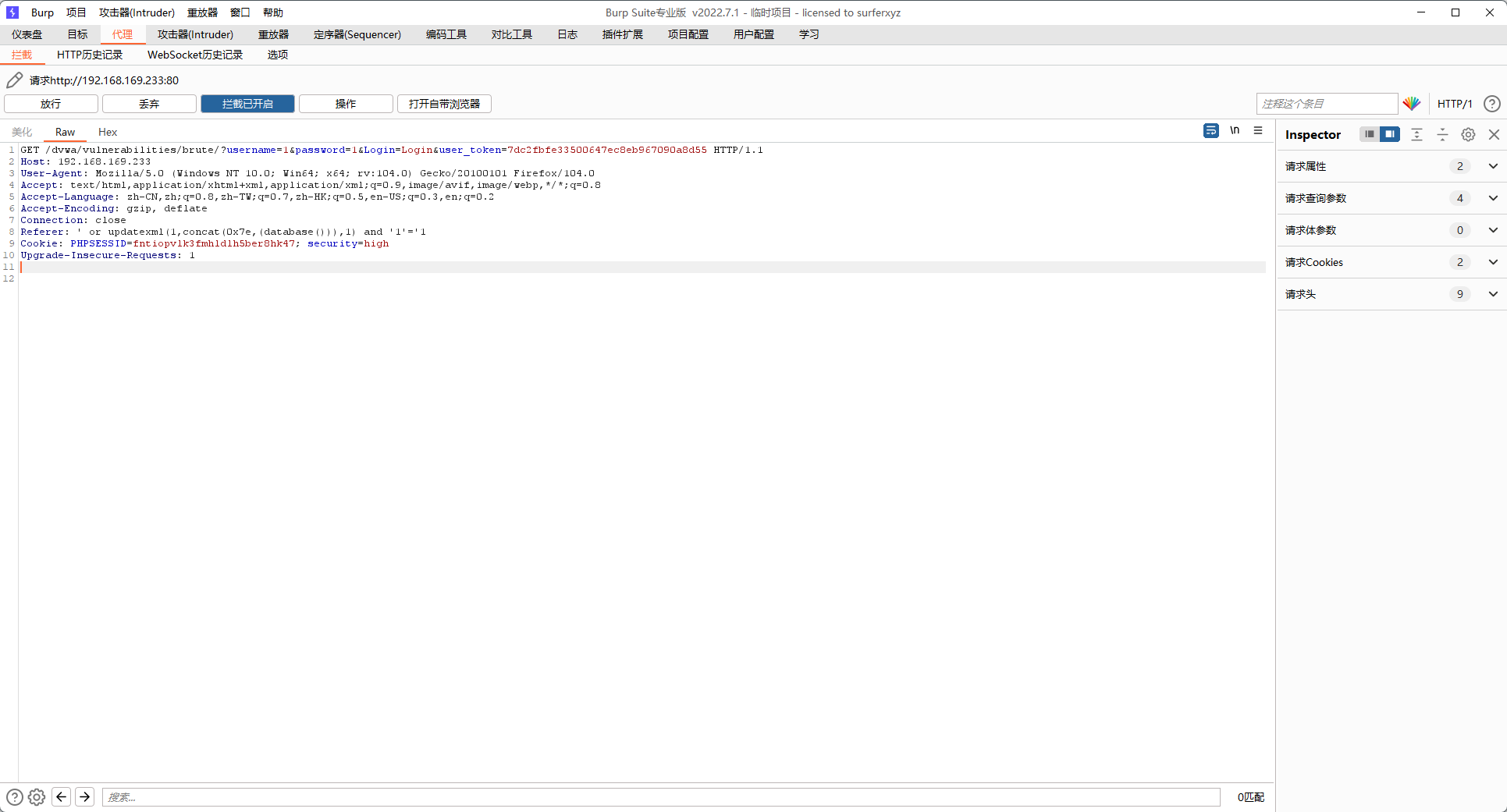1507x812 pixels.
Task: Open the 重放器 menu in menu bar
Action: 202,12
